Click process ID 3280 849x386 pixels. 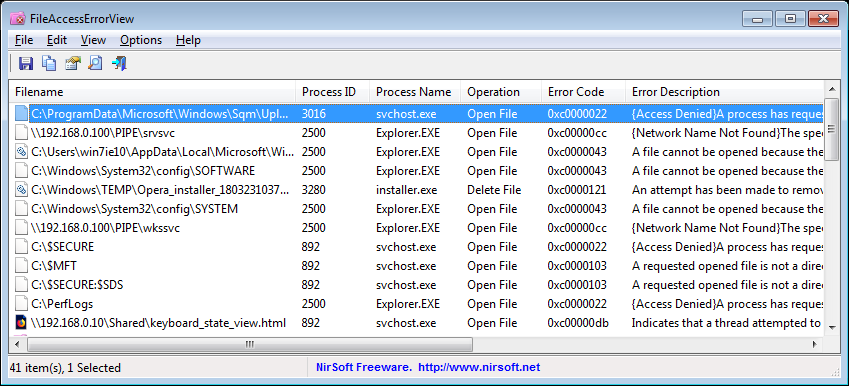coord(314,190)
